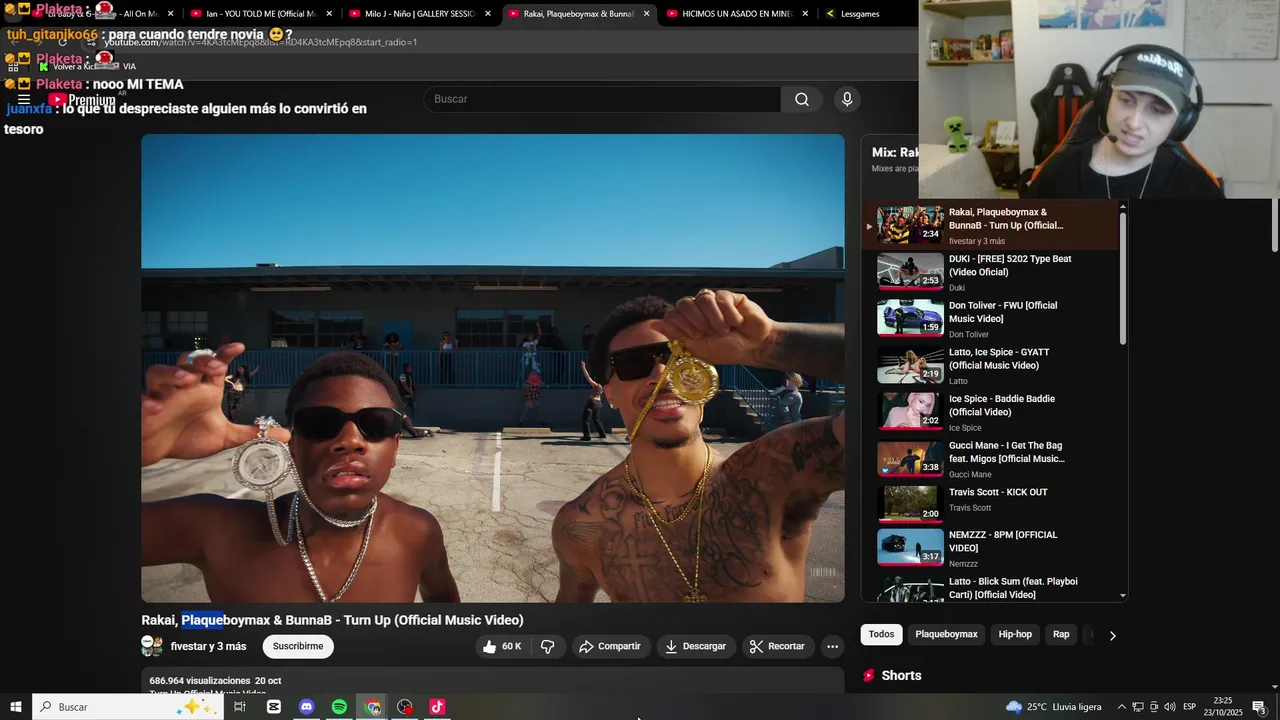Open the fivestar channel avatar

point(152,646)
